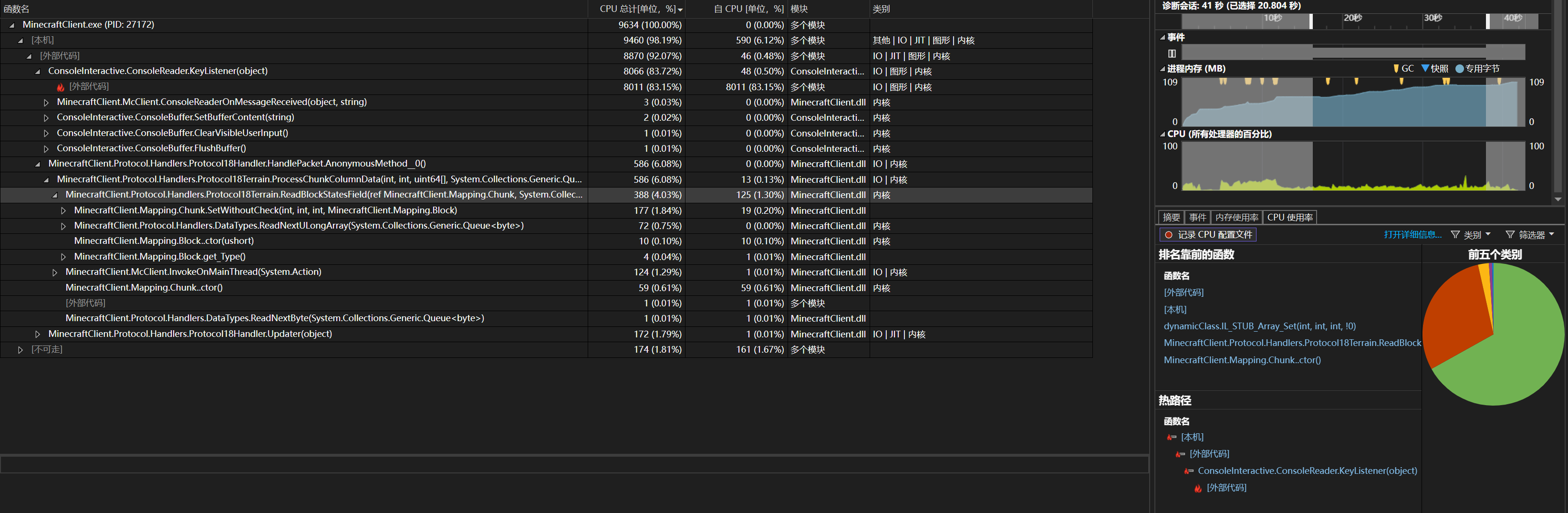Screen dimensions: 1568x513
Task: Click the pause-lane icon under 事件 track
Action: tap(1172, 53)
